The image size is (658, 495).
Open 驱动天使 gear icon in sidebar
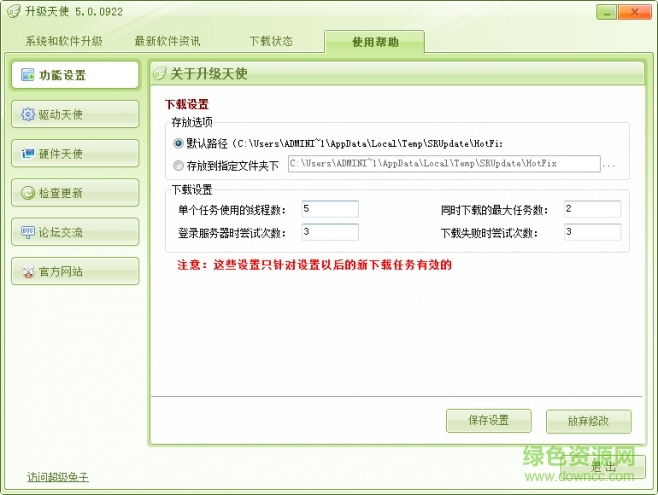[27, 114]
